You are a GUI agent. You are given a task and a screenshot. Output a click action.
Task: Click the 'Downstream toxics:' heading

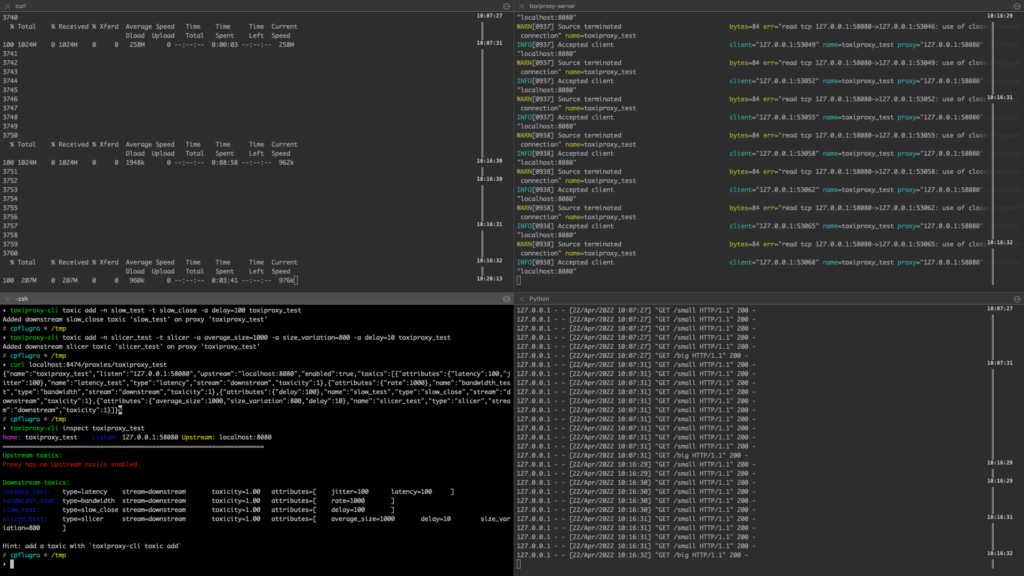(x=36, y=483)
